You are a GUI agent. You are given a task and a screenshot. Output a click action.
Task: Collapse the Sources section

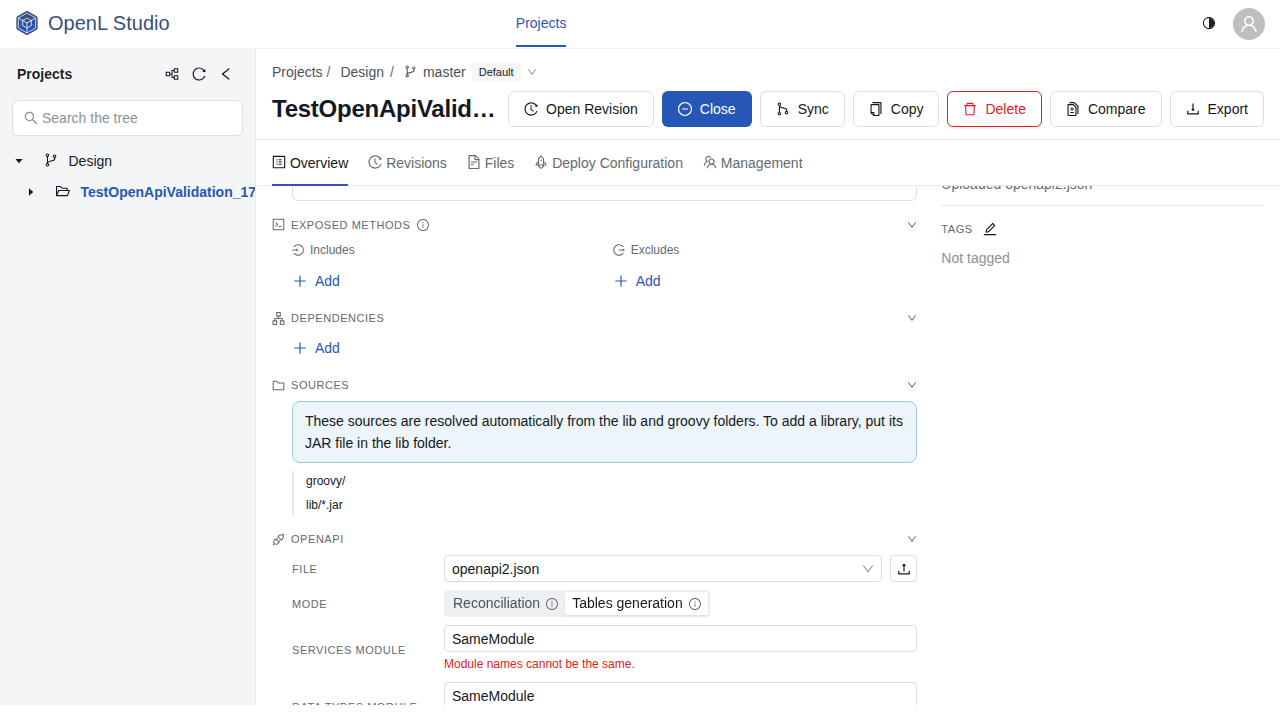[x=911, y=385]
